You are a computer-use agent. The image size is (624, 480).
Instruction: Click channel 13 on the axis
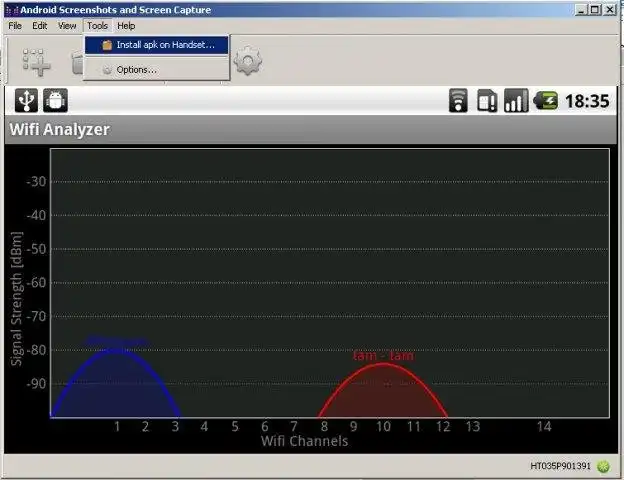click(x=473, y=427)
